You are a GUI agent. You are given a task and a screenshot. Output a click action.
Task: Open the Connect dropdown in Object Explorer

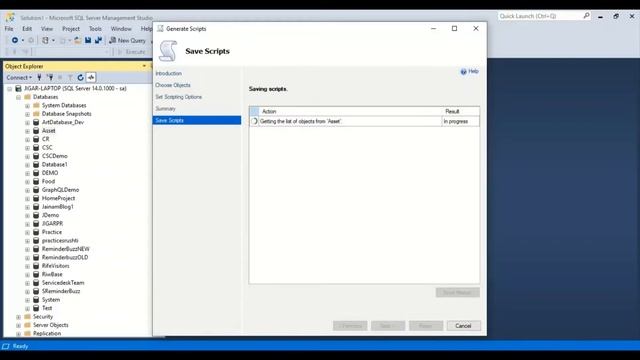coord(19,77)
